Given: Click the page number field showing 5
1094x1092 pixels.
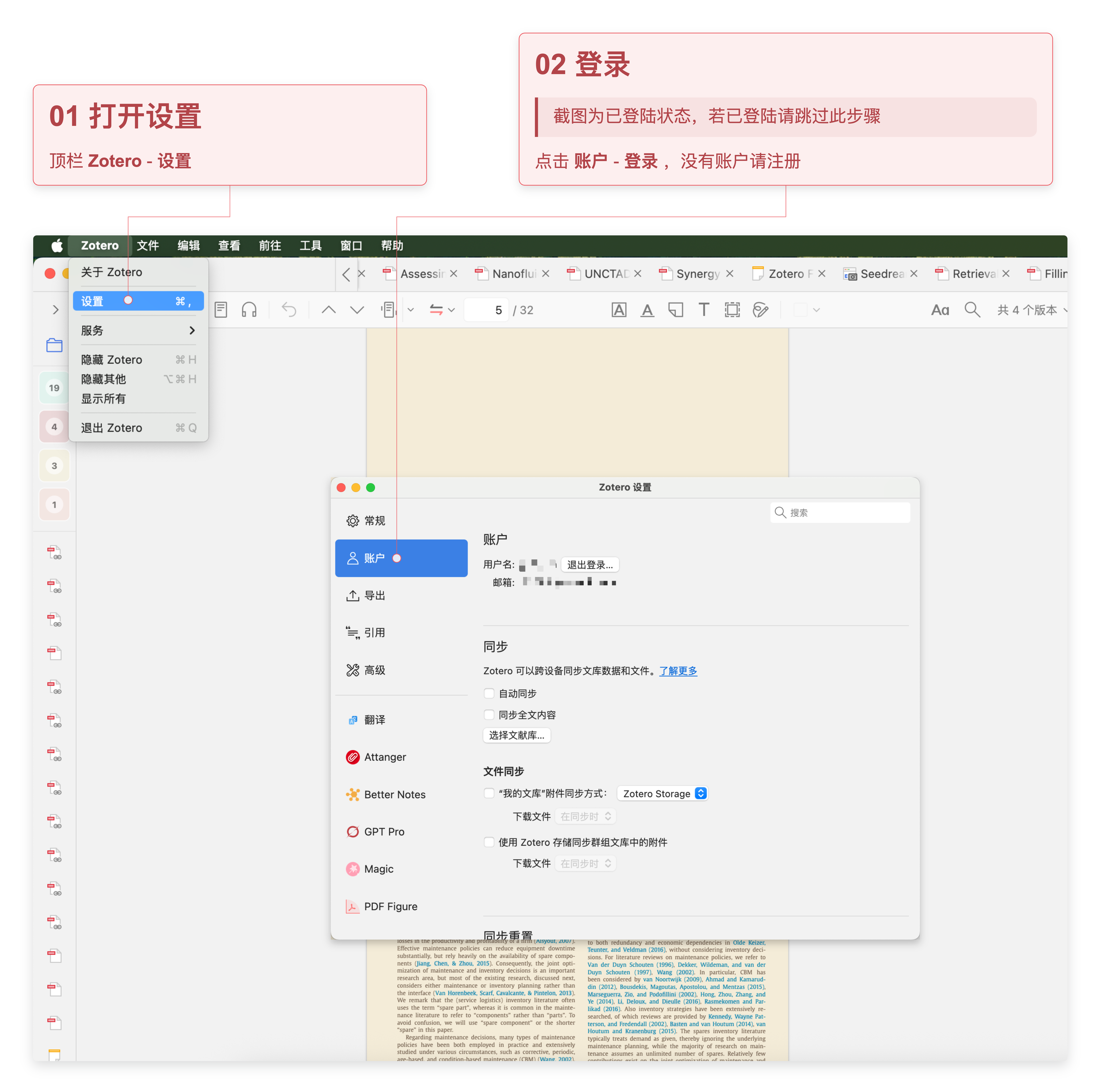Looking at the screenshot, I should 486,310.
